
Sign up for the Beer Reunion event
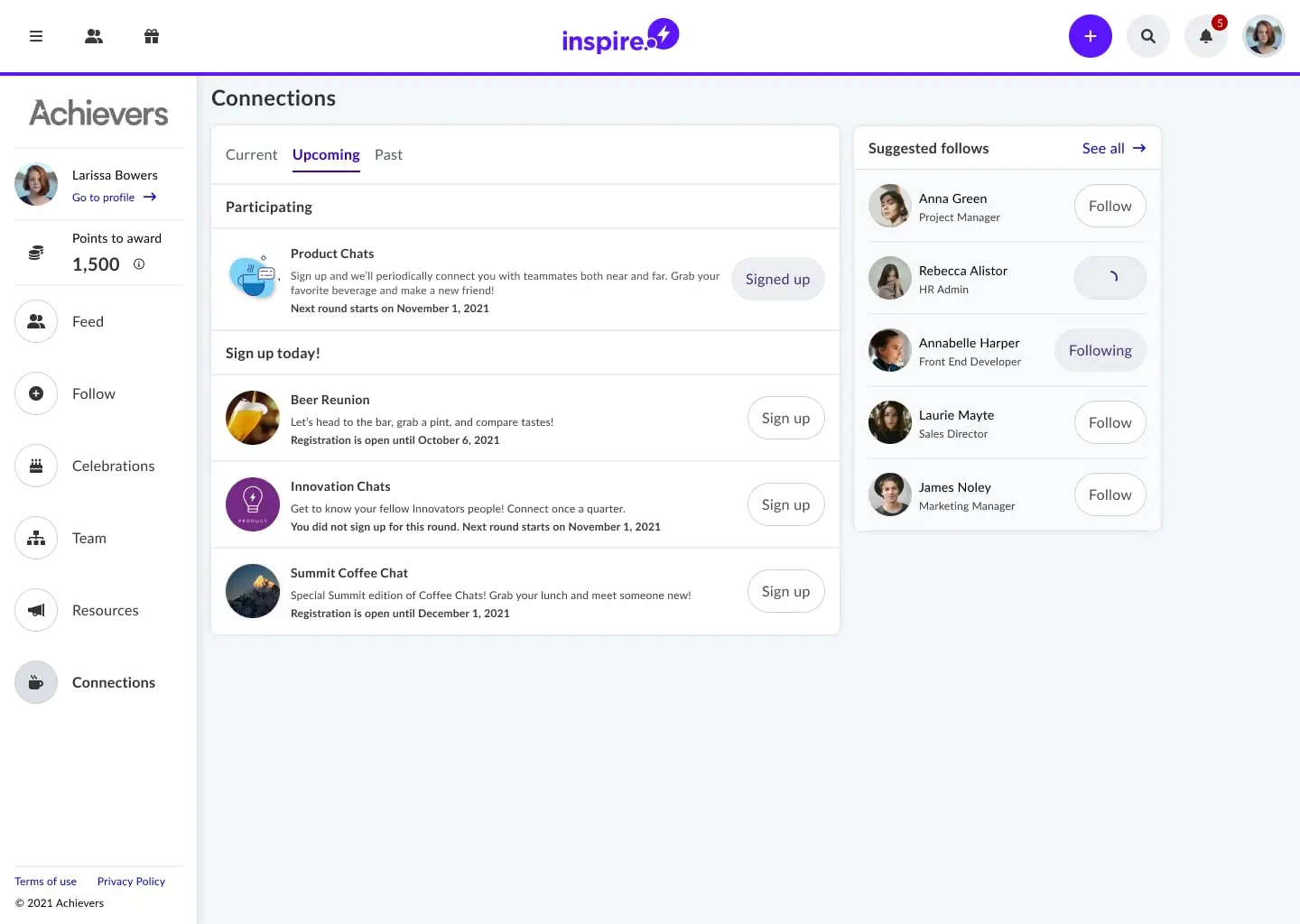[785, 418]
